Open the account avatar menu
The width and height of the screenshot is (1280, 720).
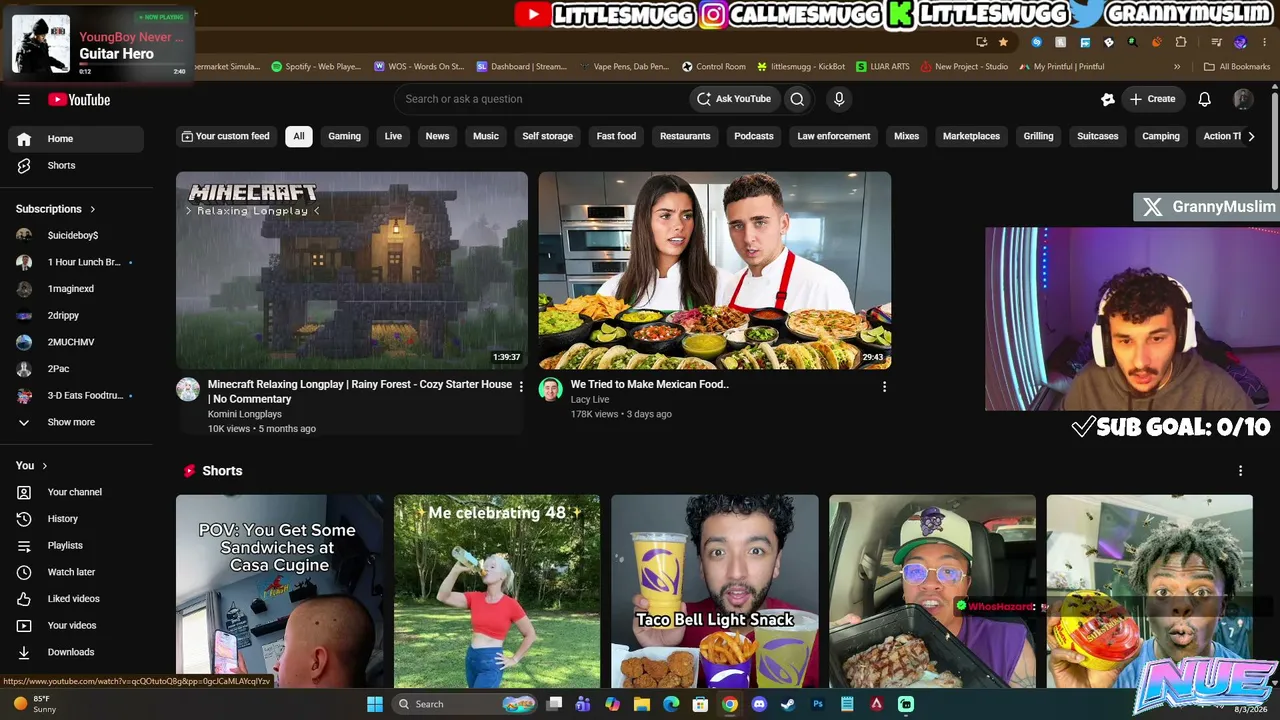pyautogui.click(x=1243, y=99)
